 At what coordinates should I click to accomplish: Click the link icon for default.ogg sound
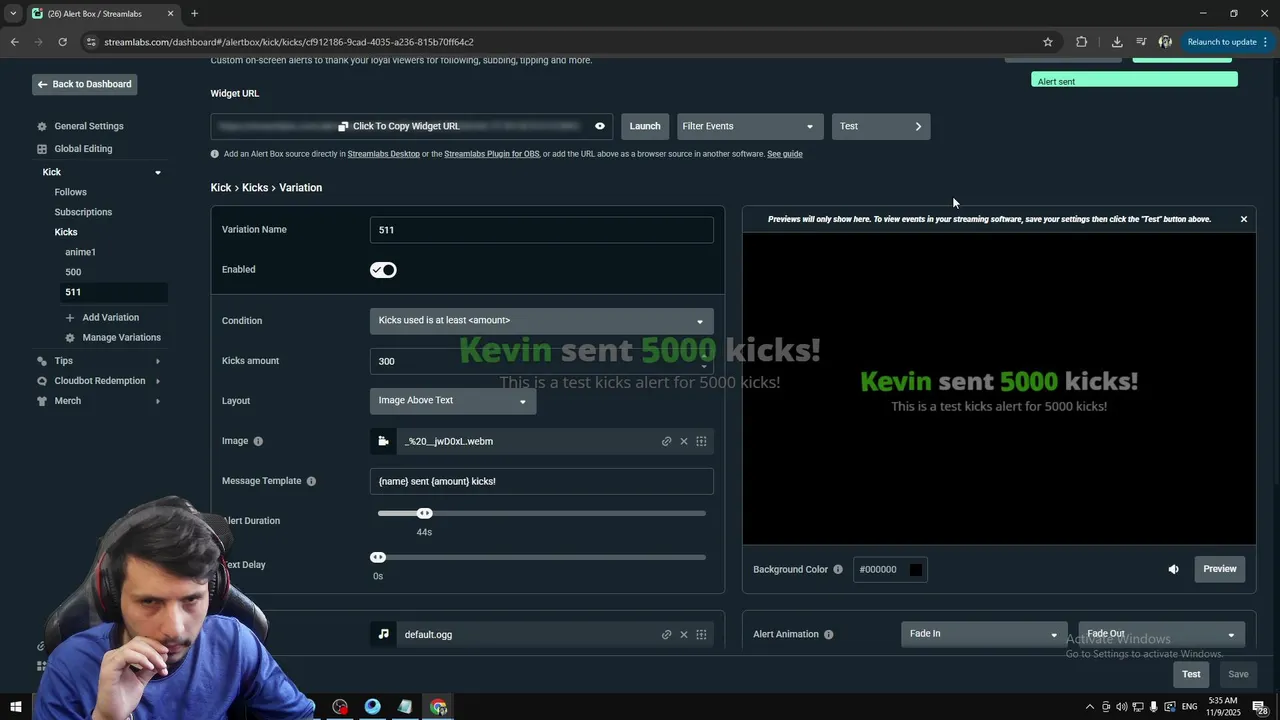coord(666,634)
